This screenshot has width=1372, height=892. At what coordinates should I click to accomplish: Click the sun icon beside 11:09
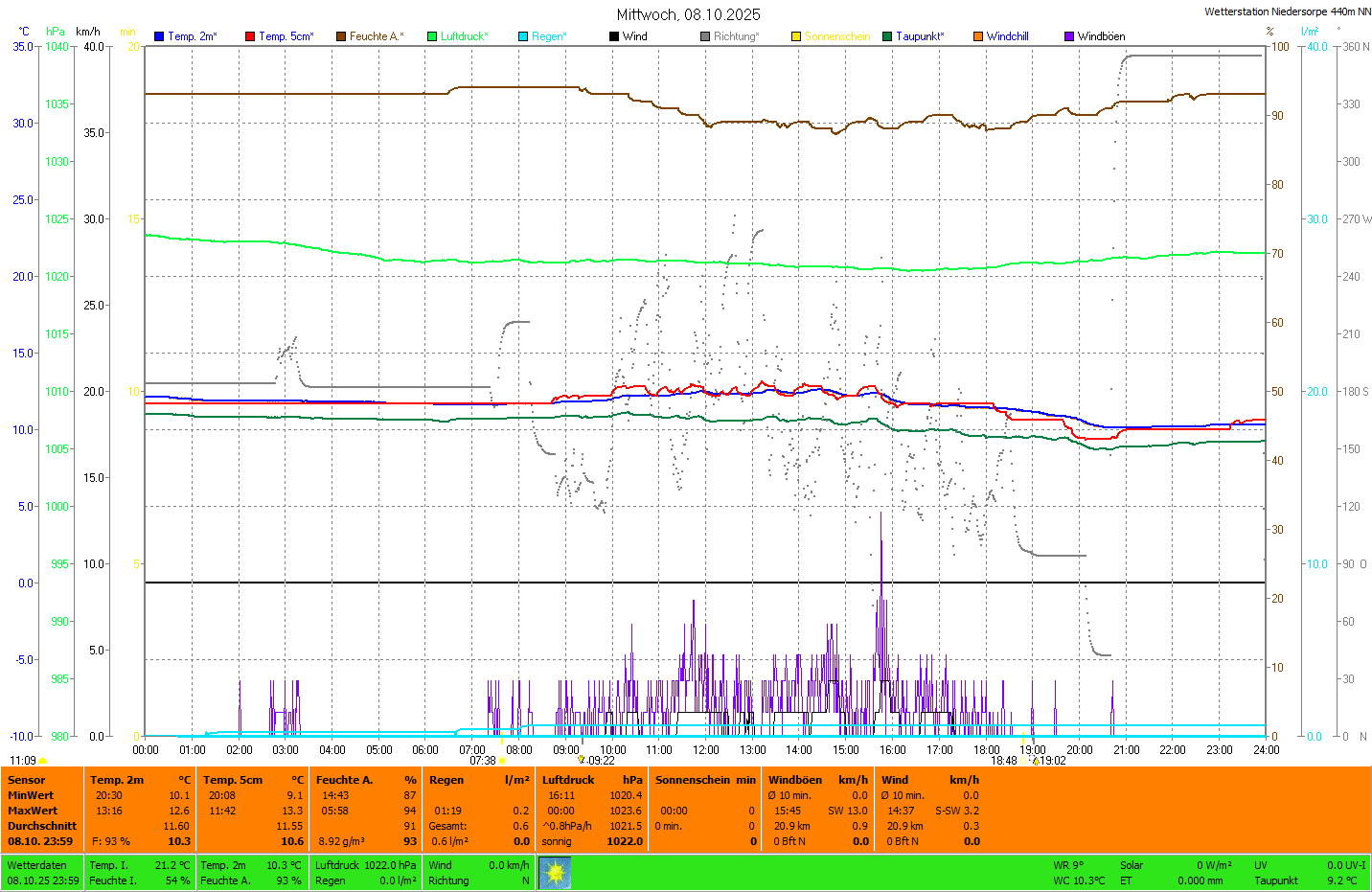[x=42, y=761]
